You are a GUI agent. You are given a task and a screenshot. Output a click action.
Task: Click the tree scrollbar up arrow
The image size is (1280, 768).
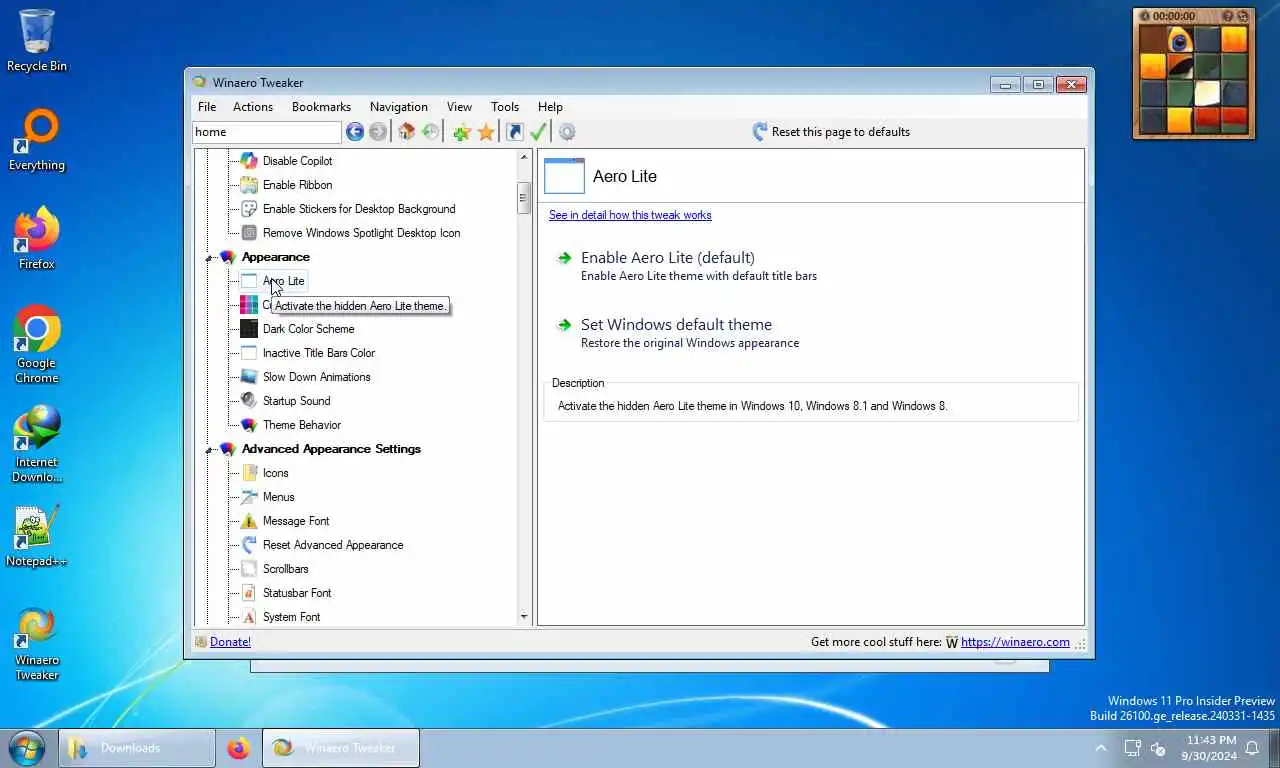[523, 158]
